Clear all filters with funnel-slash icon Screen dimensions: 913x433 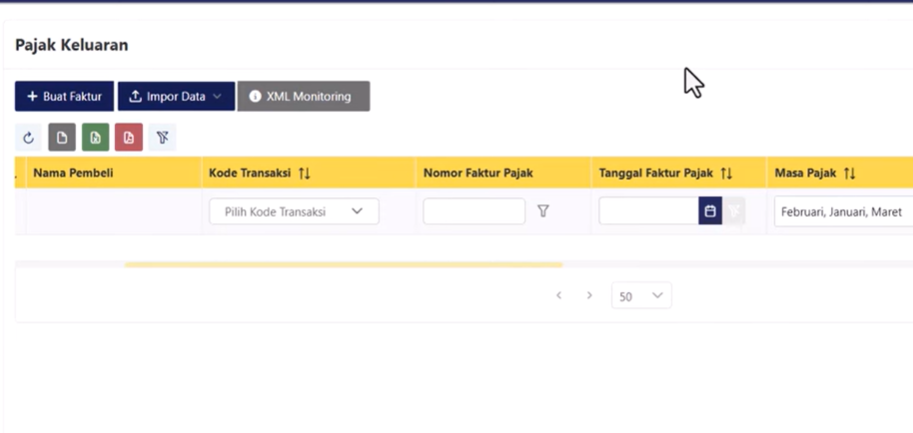point(162,138)
